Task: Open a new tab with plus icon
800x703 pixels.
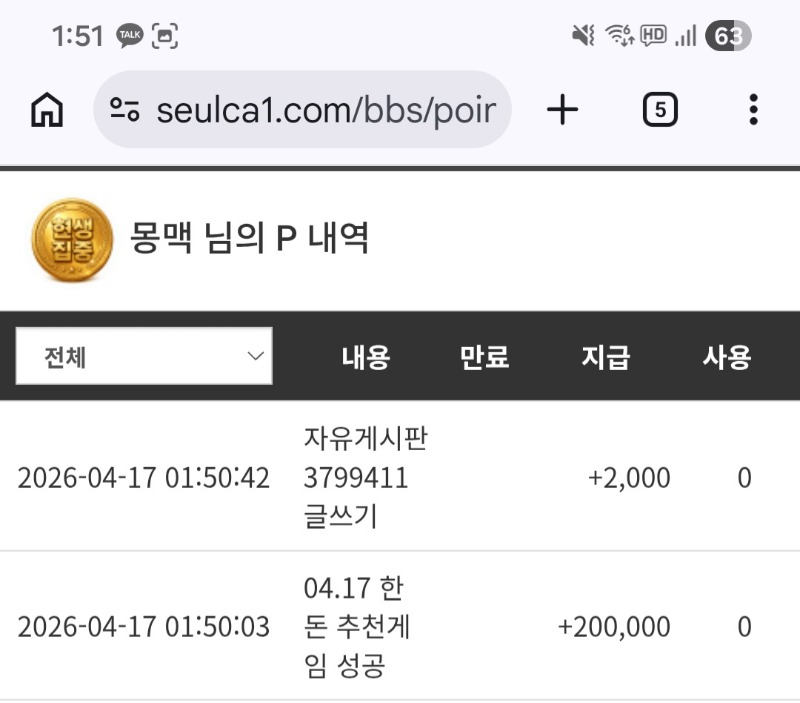Action: [563, 110]
